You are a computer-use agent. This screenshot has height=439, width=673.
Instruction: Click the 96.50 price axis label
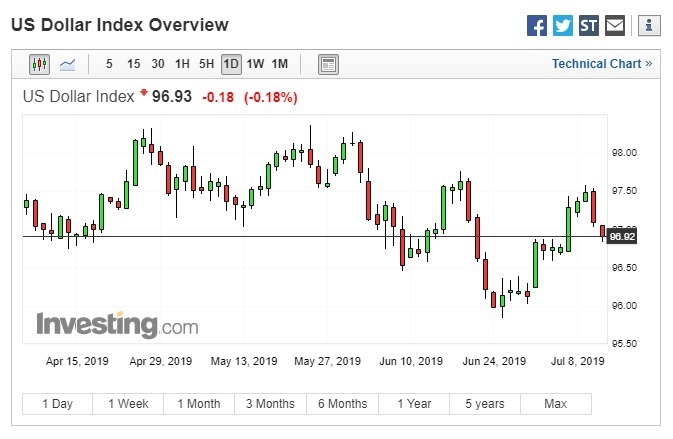click(624, 268)
